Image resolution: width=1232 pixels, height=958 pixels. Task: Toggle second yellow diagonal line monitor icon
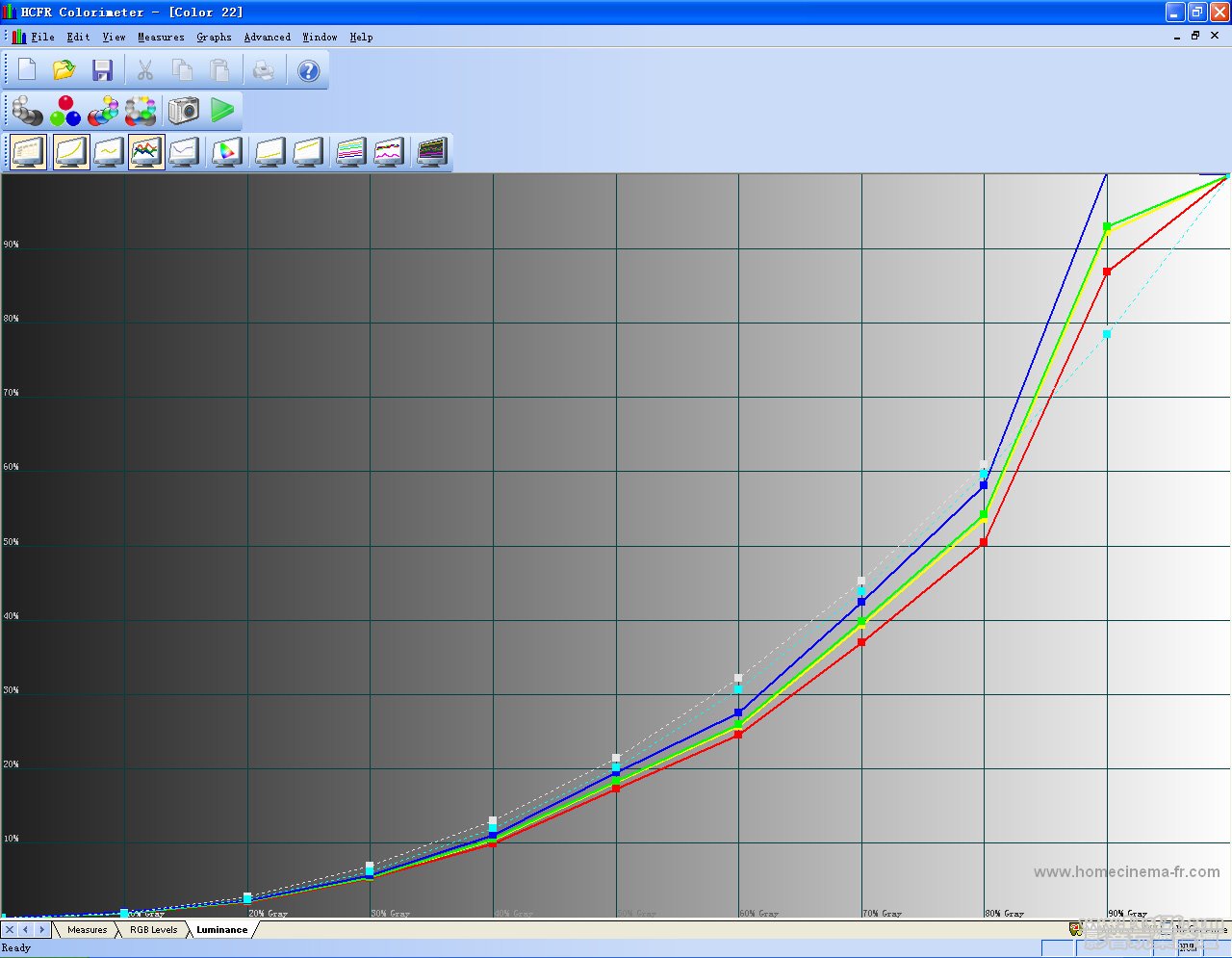pyautogui.click(x=308, y=152)
